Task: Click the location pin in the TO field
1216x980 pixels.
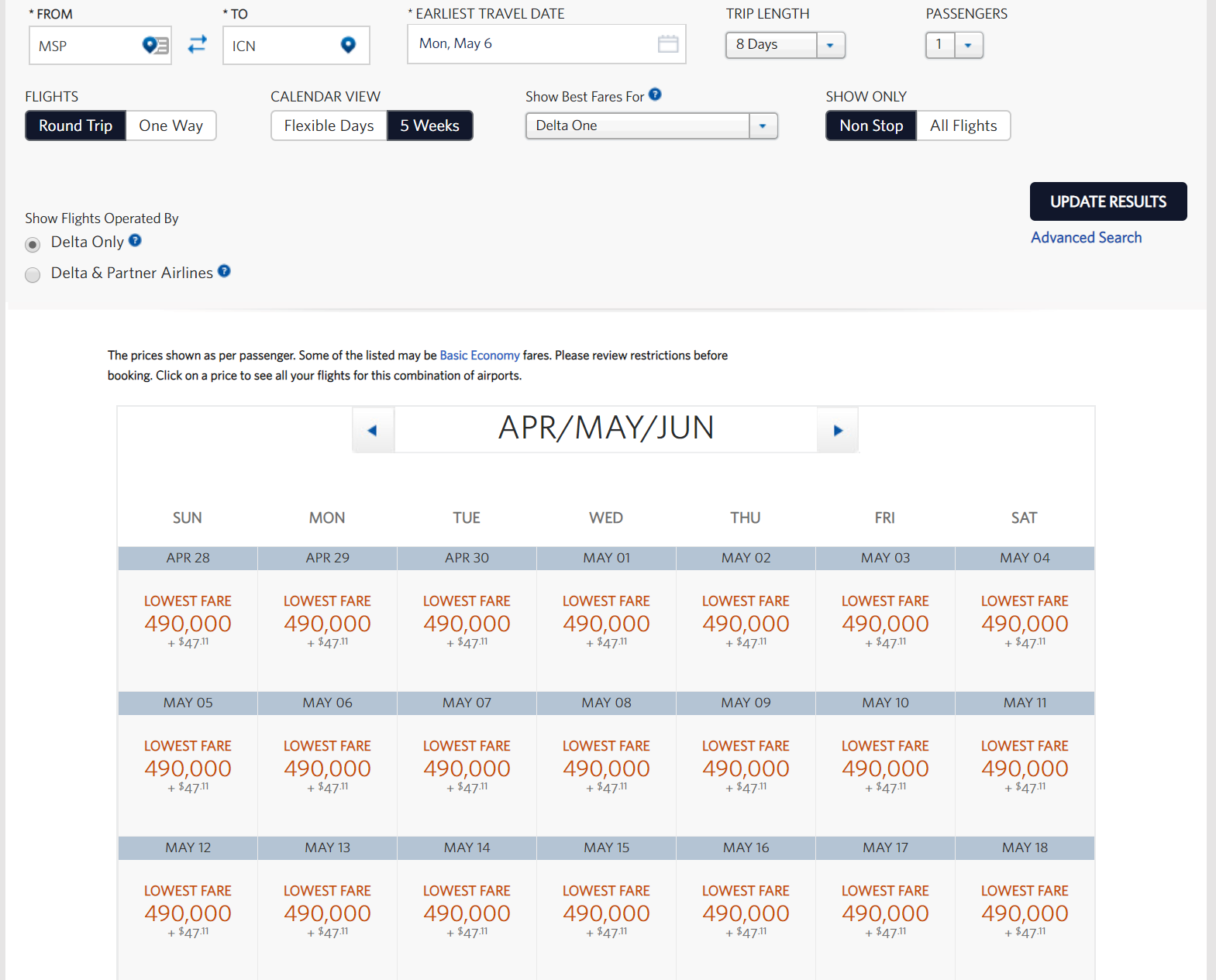Action: pyautogui.click(x=348, y=46)
